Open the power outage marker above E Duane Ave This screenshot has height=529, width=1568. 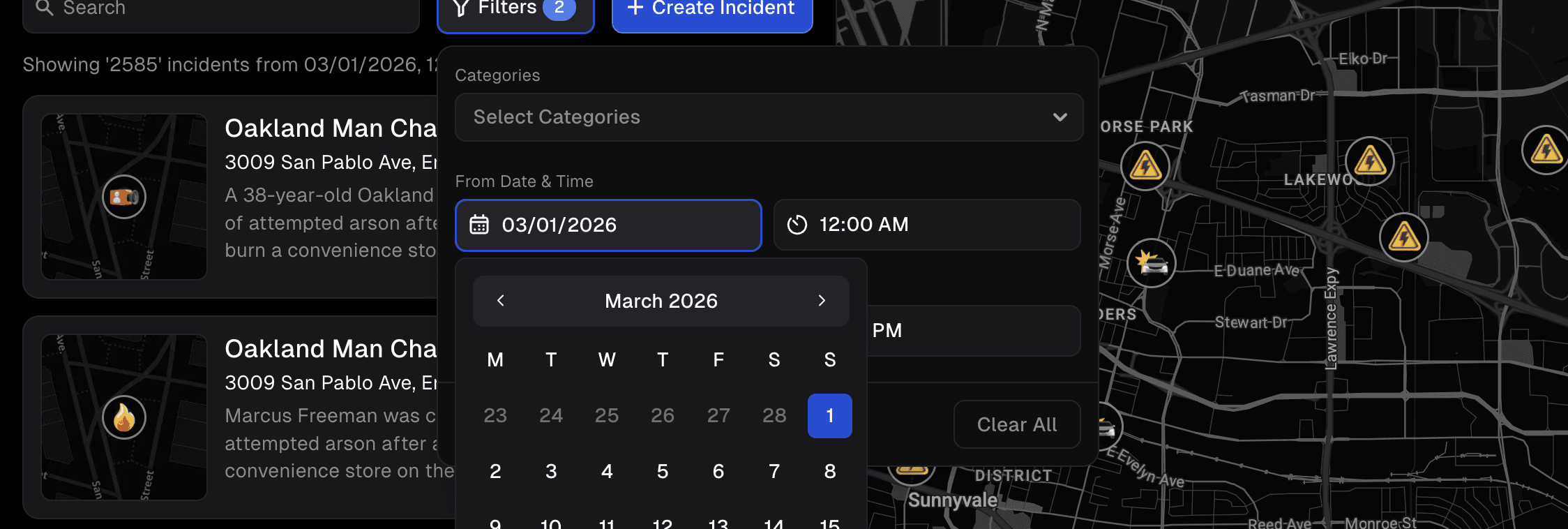click(1403, 238)
